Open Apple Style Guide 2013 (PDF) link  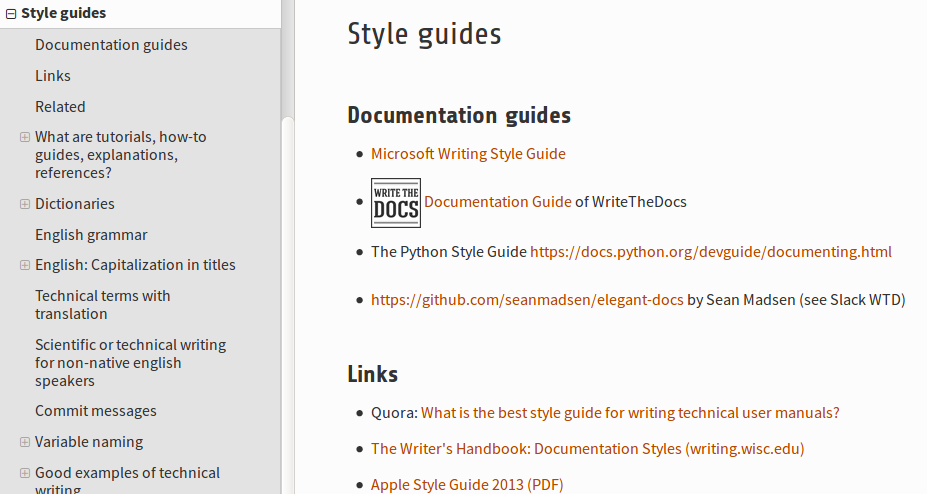click(467, 485)
